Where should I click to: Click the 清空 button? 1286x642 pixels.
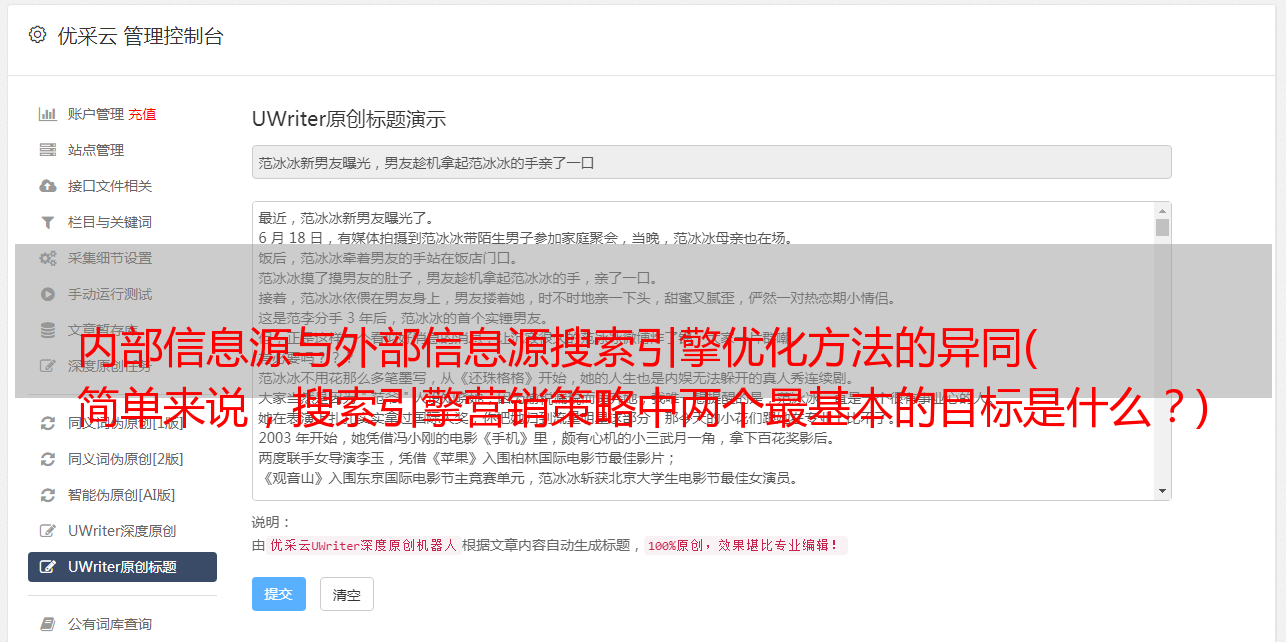pyautogui.click(x=347, y=594)
